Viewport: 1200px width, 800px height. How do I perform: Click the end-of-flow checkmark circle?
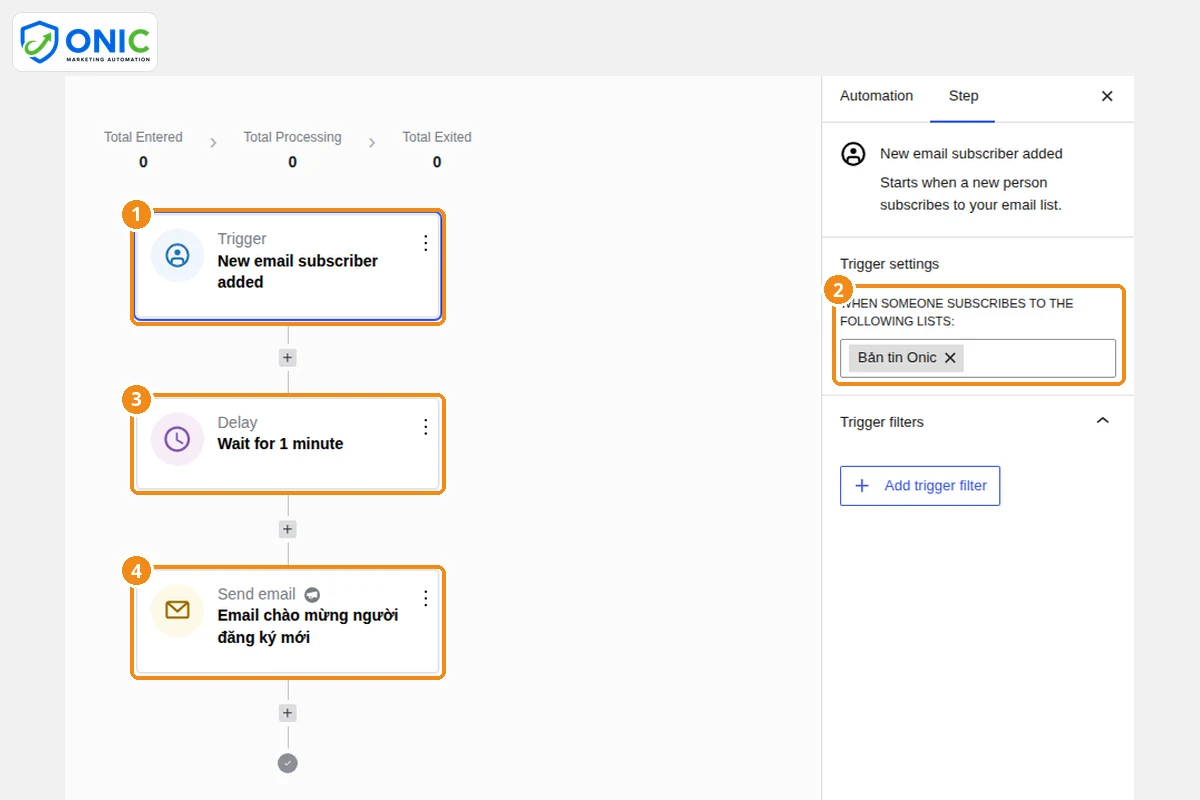click(288, 763)
